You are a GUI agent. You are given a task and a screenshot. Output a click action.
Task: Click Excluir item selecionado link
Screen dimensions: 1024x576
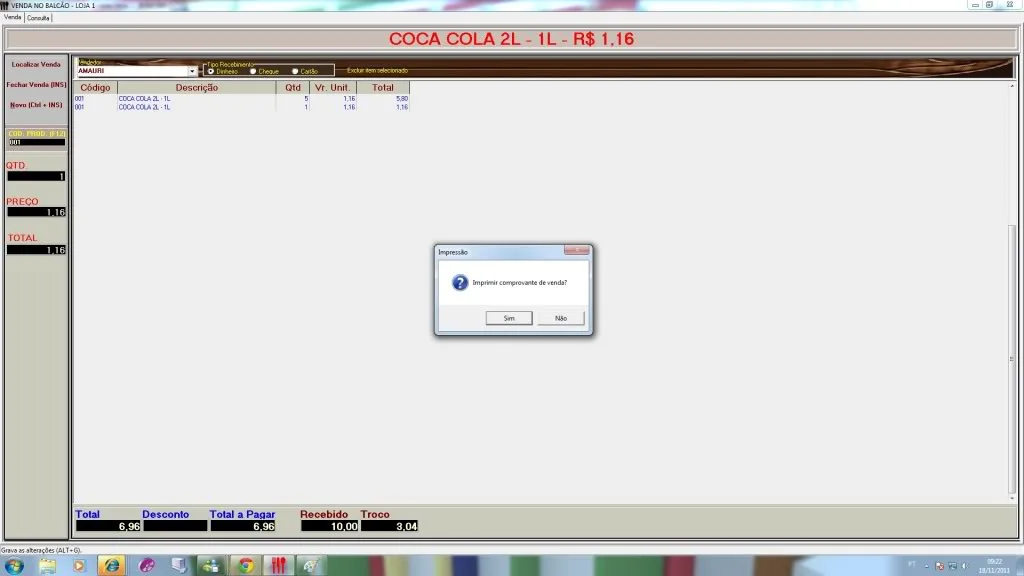[377, 71]
